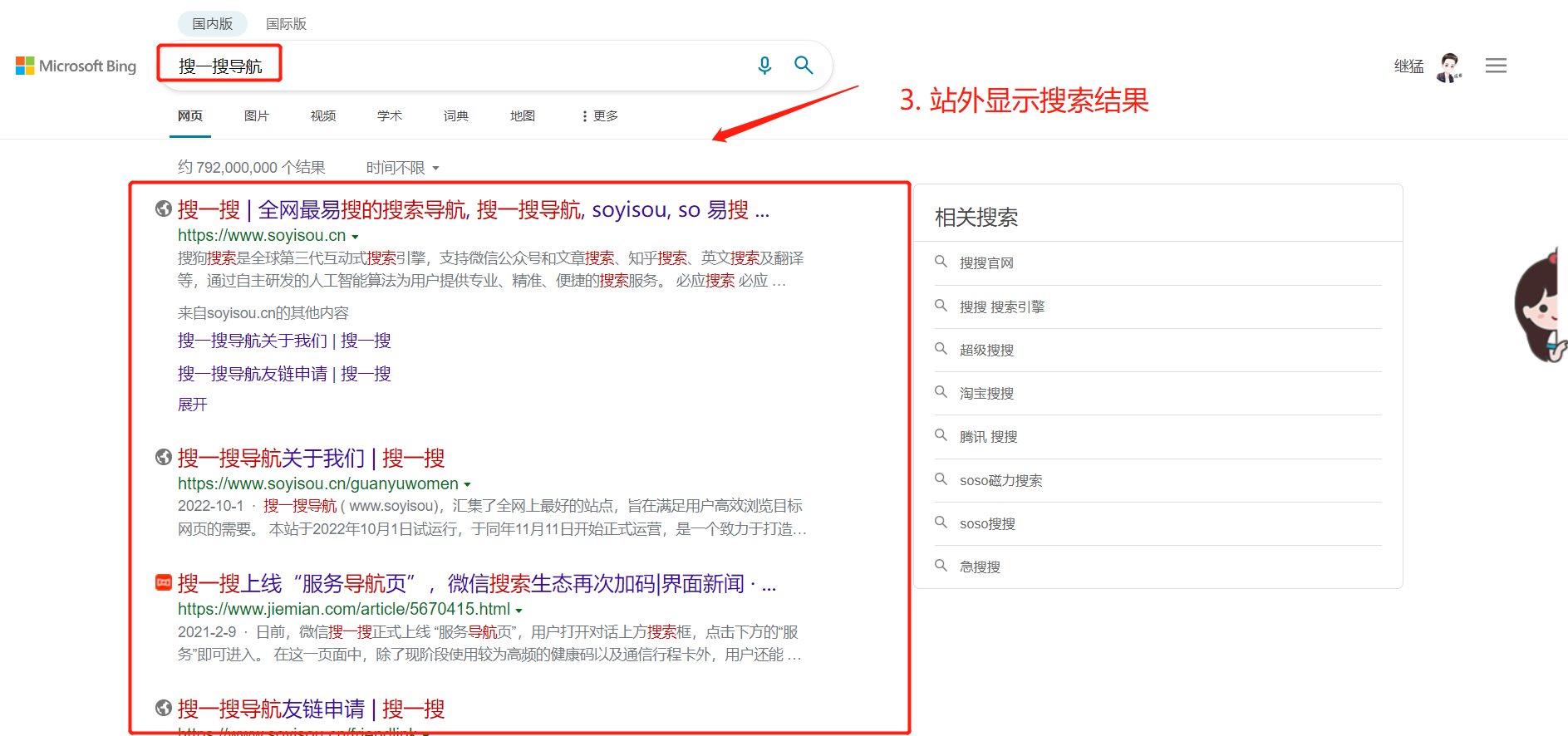The image size is (1568, 736).
Task: Click related search 淘宝搜搜
Action: tap(986, 393)
